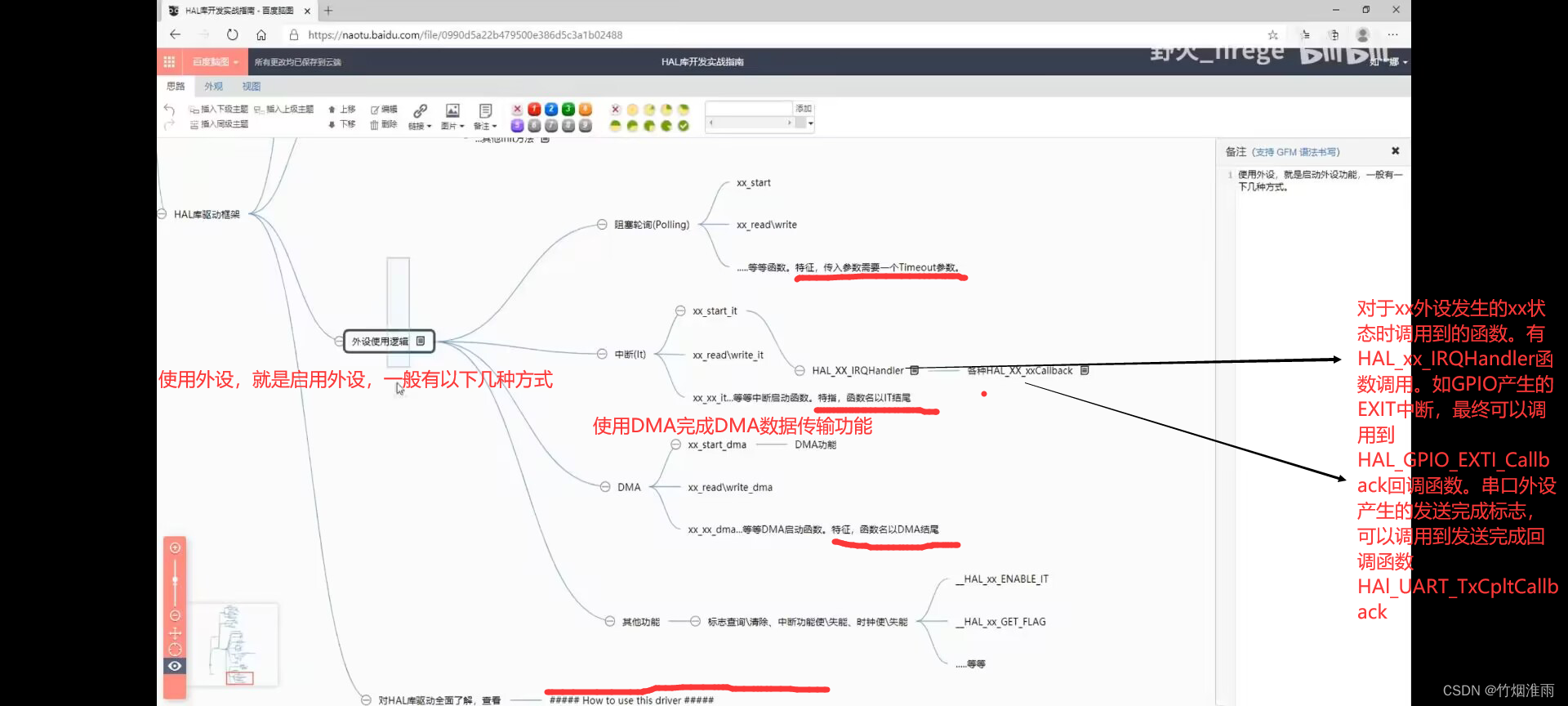Redo the last undone edit
Image resolution: width=1568 pixels, height=706 pixels.
tap(169, 124)
